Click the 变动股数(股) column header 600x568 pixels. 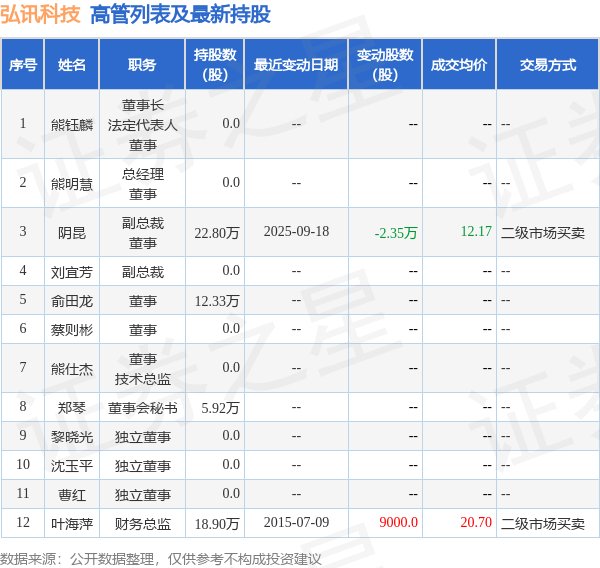(385, 65)
